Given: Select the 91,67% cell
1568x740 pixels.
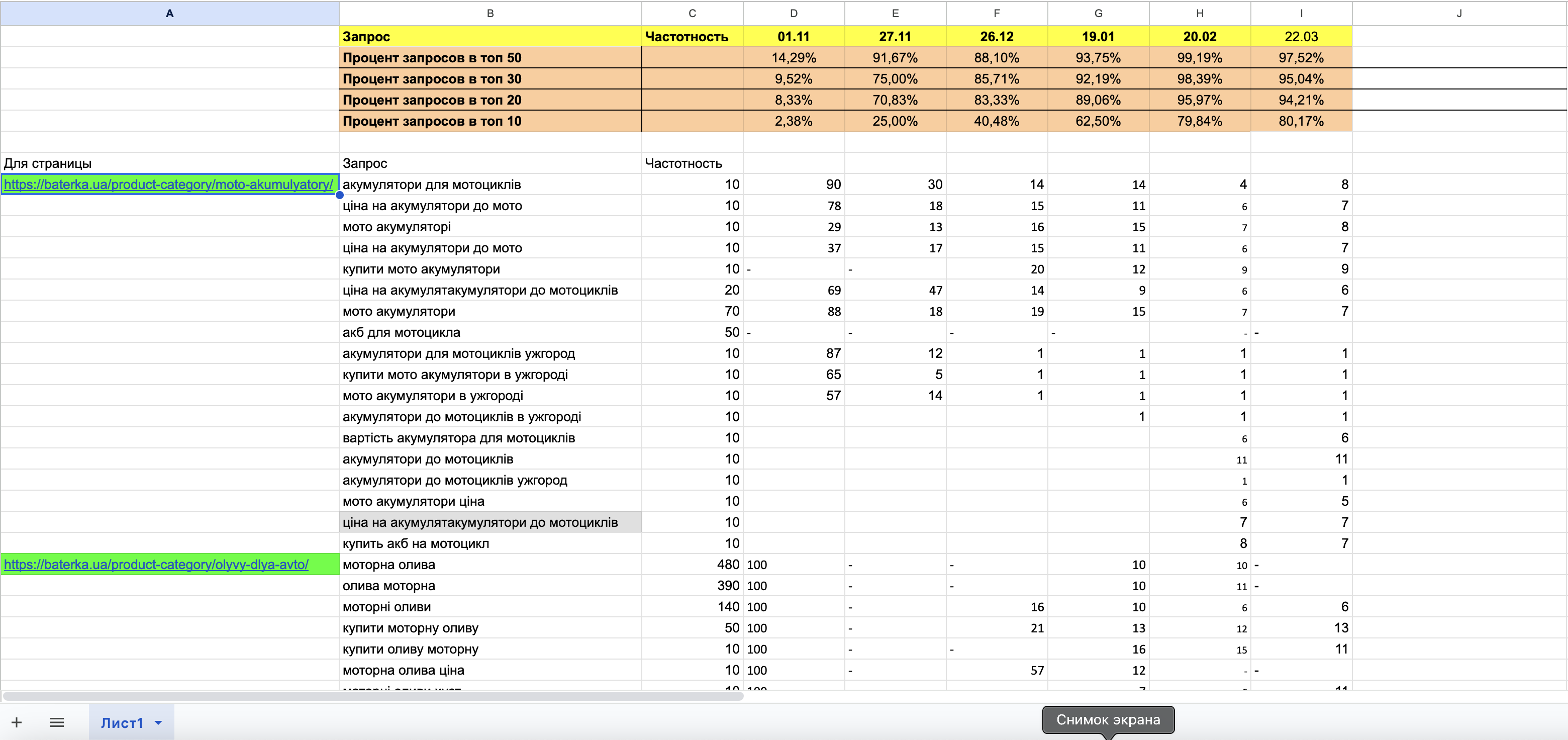Looking at the screenshot, I should click(x=896, y=58).
